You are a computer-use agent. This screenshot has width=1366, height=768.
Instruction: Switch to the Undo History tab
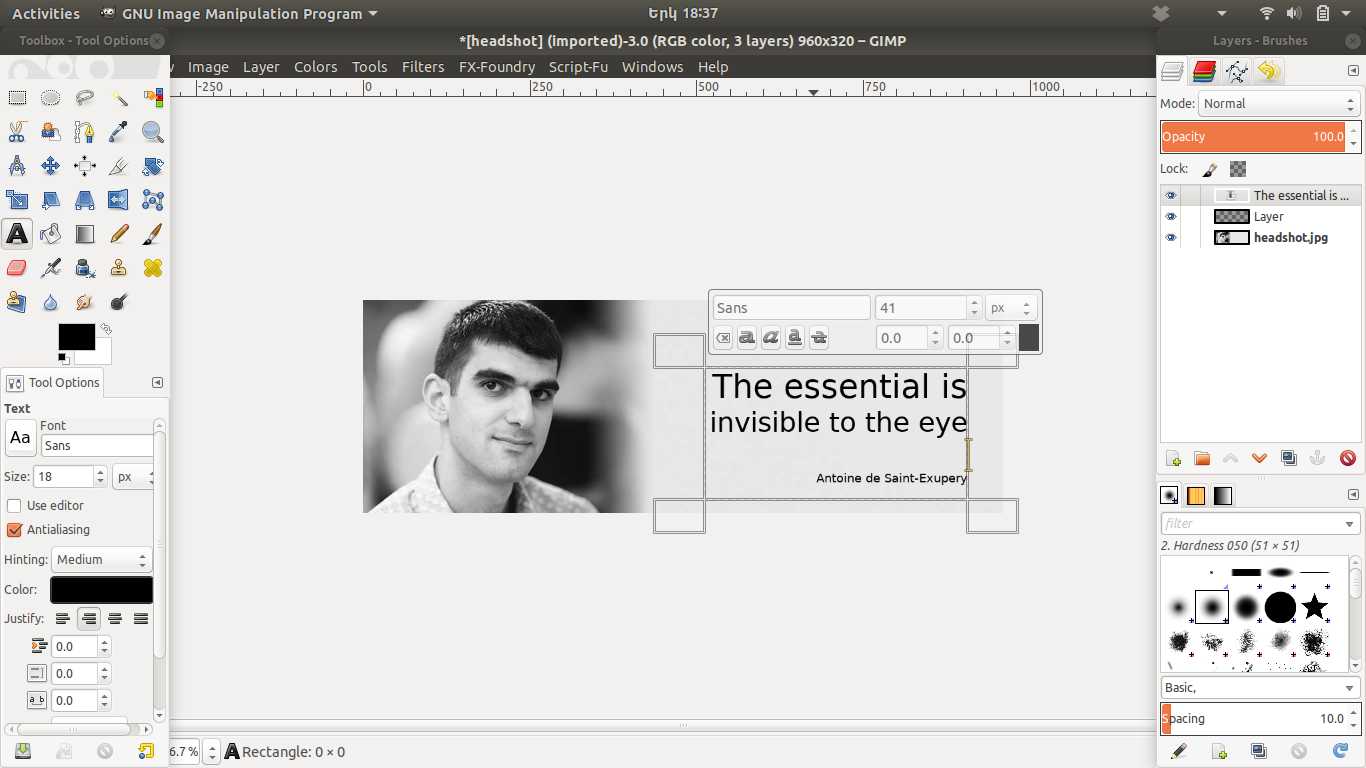click(x=1268, y=71)
